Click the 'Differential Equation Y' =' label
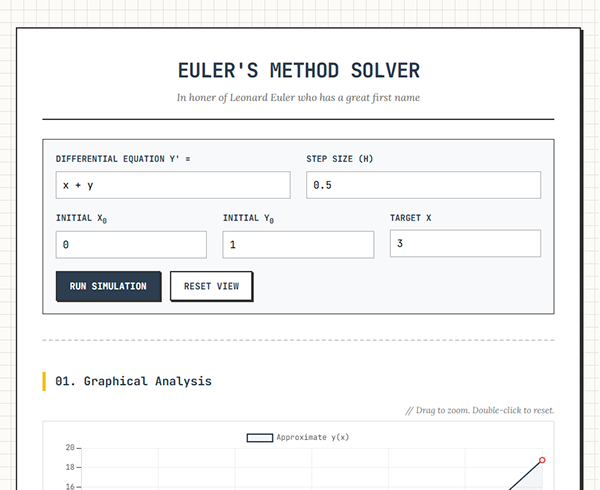The height and width of the screenshot is (490, 600). tap(123, 159)
